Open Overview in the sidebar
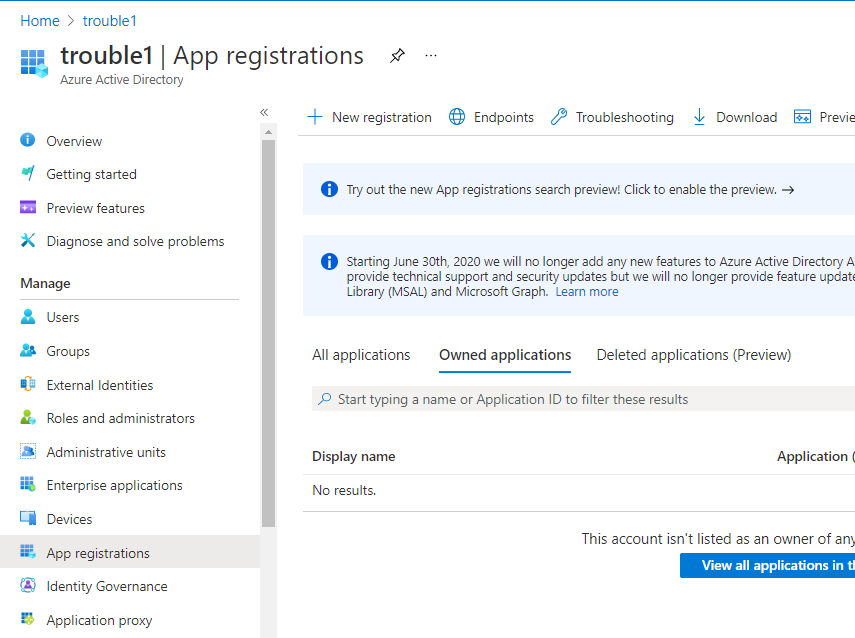Viewport: 855px width, 638px height. pos(74,141)
